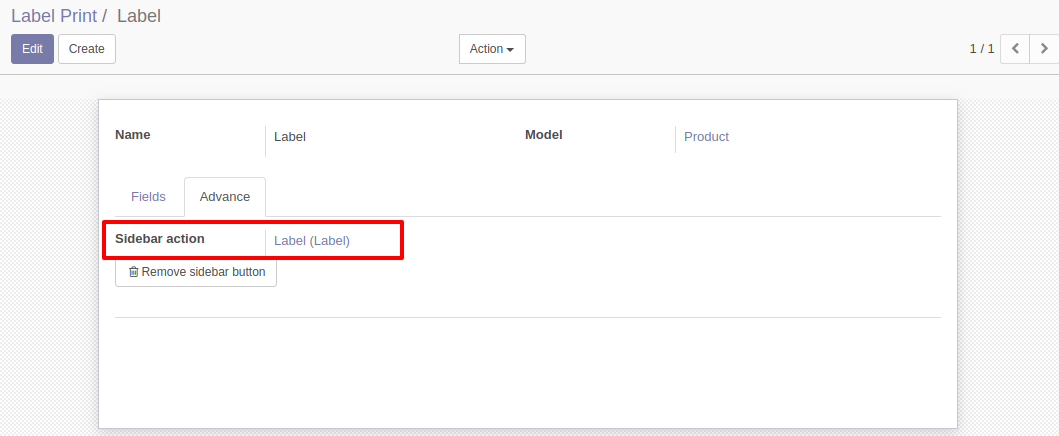Navigate to Label Print breadcrumb
Viewport: 1059px width, 436px height.
tap(54, 16)
